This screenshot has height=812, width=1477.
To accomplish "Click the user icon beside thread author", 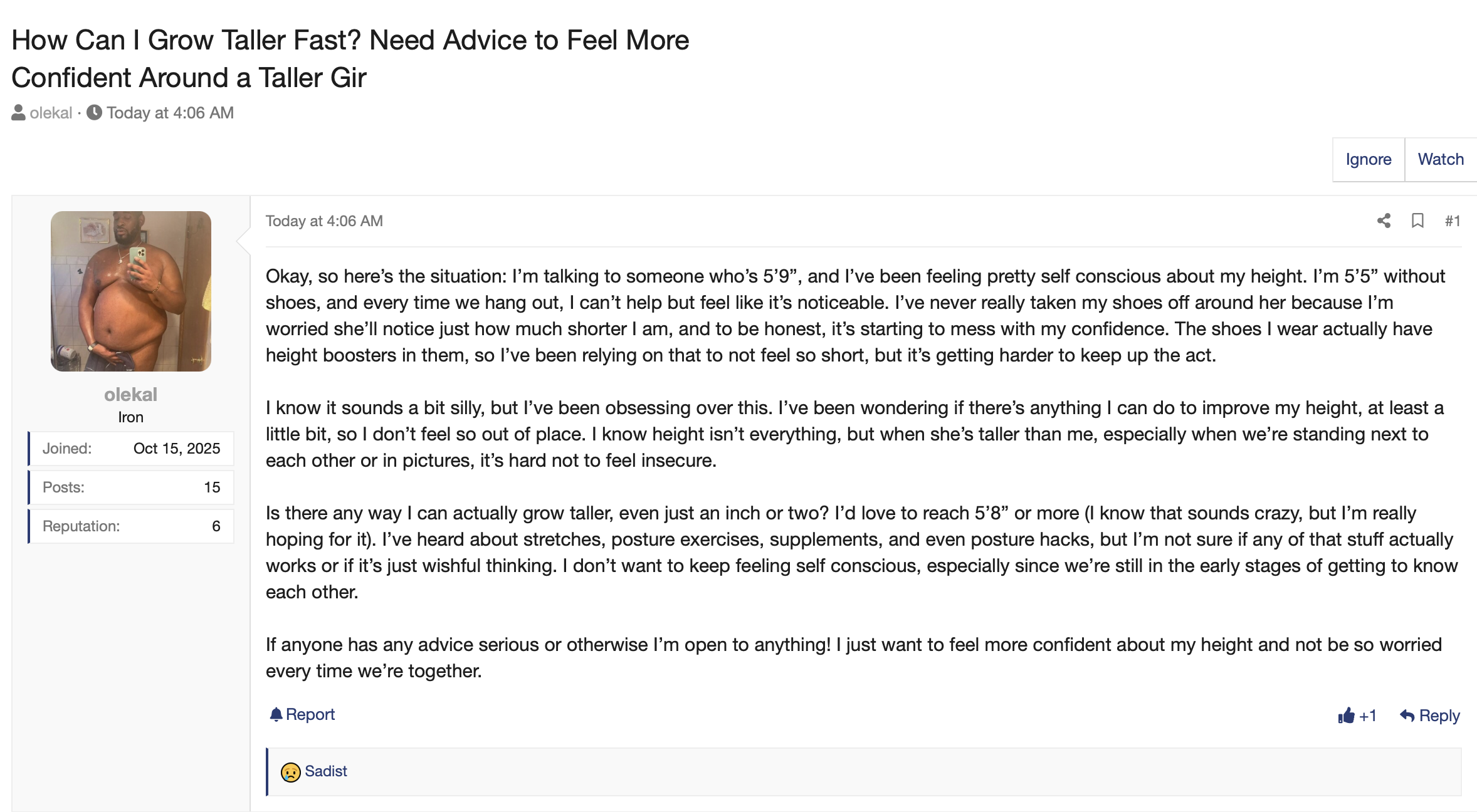I will [18, 113].
